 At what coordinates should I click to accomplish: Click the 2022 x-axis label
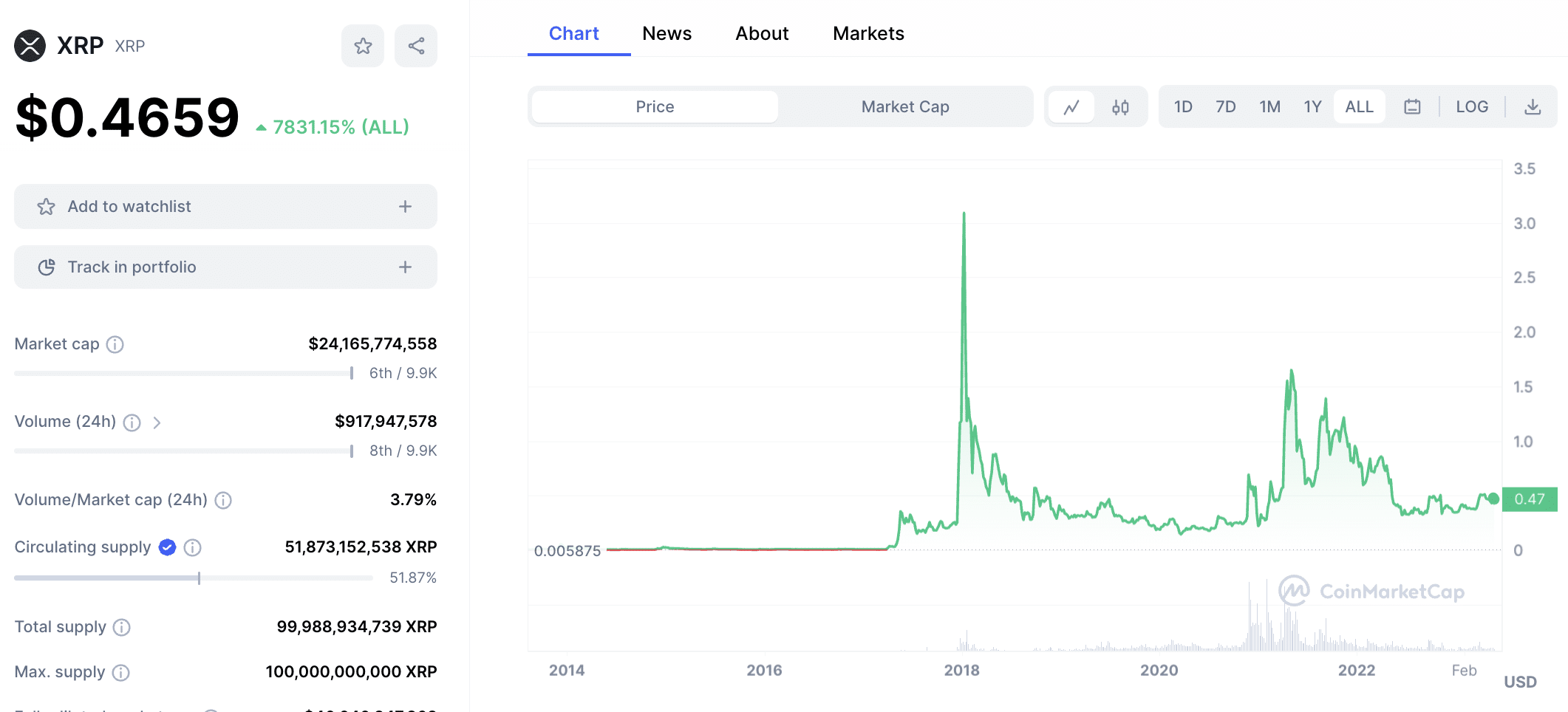[1357, 671]
